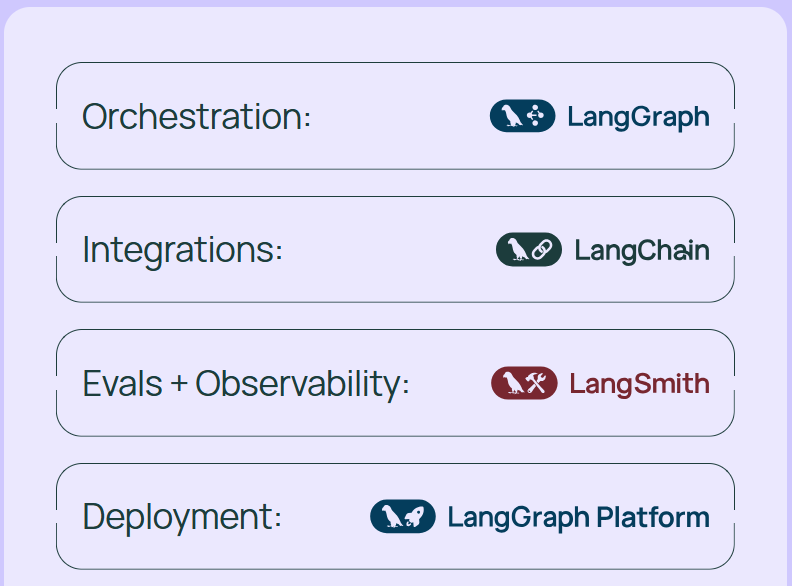Open the LangGraph product name link
Screen dimensions: 792x586
tap(638, 117)
